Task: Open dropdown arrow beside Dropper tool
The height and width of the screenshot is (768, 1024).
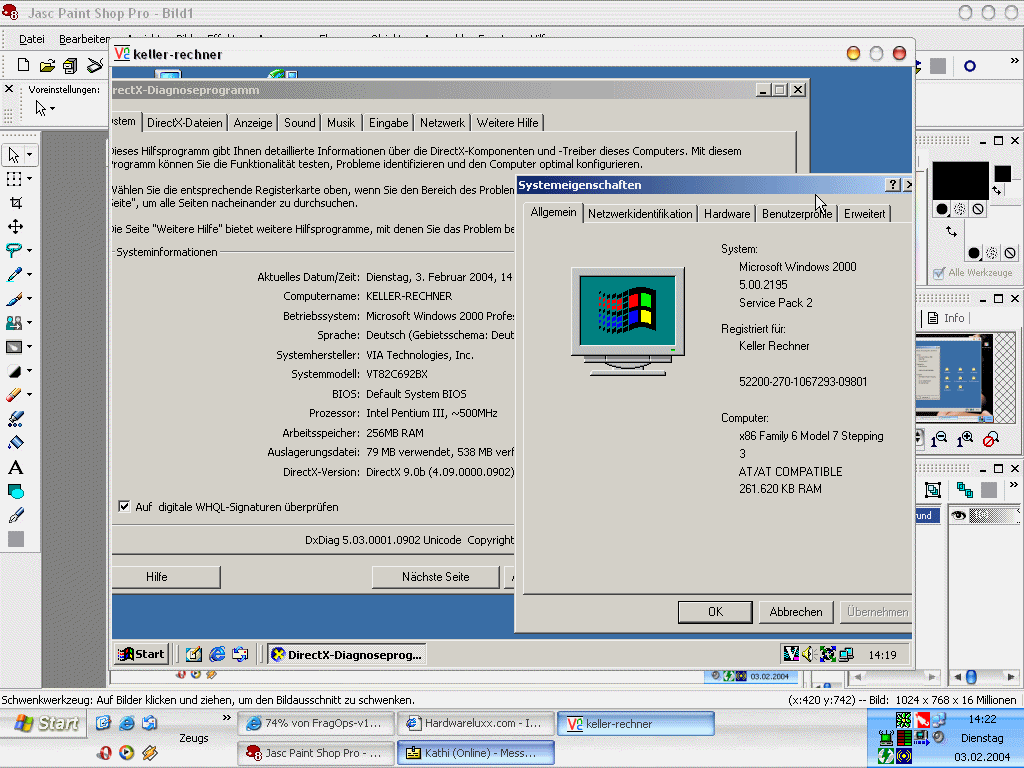Action: (x=29, y=274)
